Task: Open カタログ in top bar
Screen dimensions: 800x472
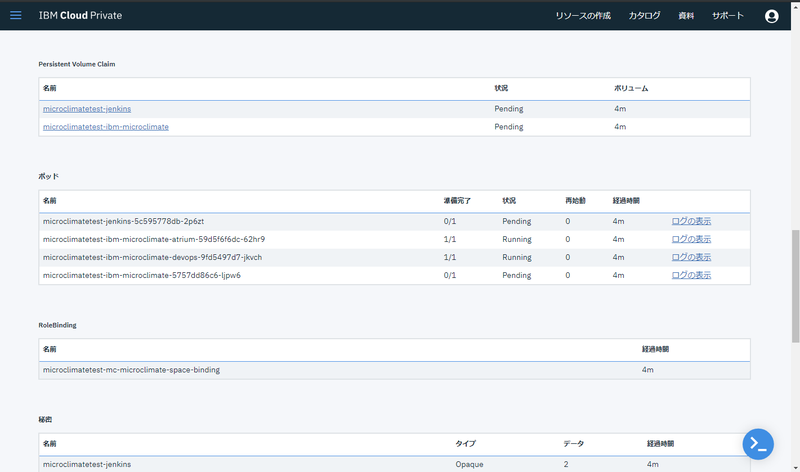Action: click(x=644, y=16)
